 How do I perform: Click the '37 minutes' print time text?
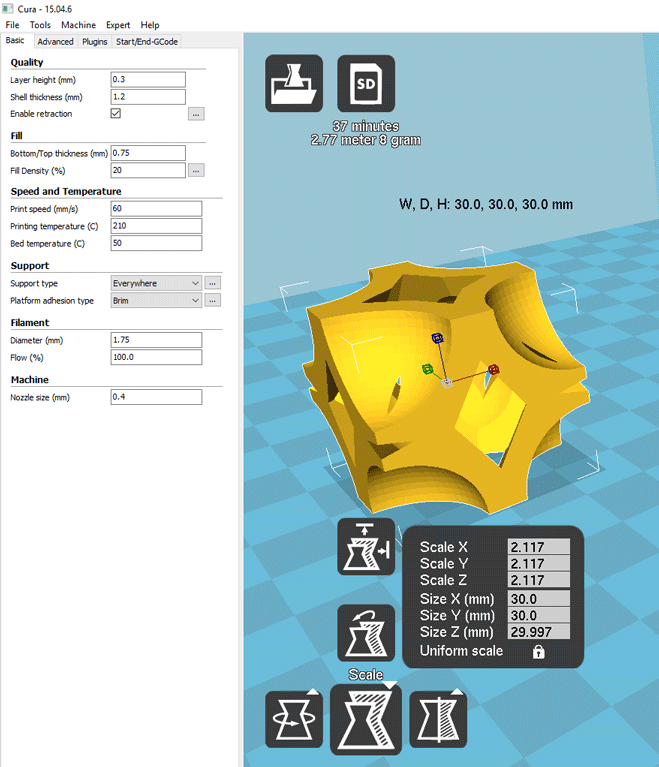366,126
